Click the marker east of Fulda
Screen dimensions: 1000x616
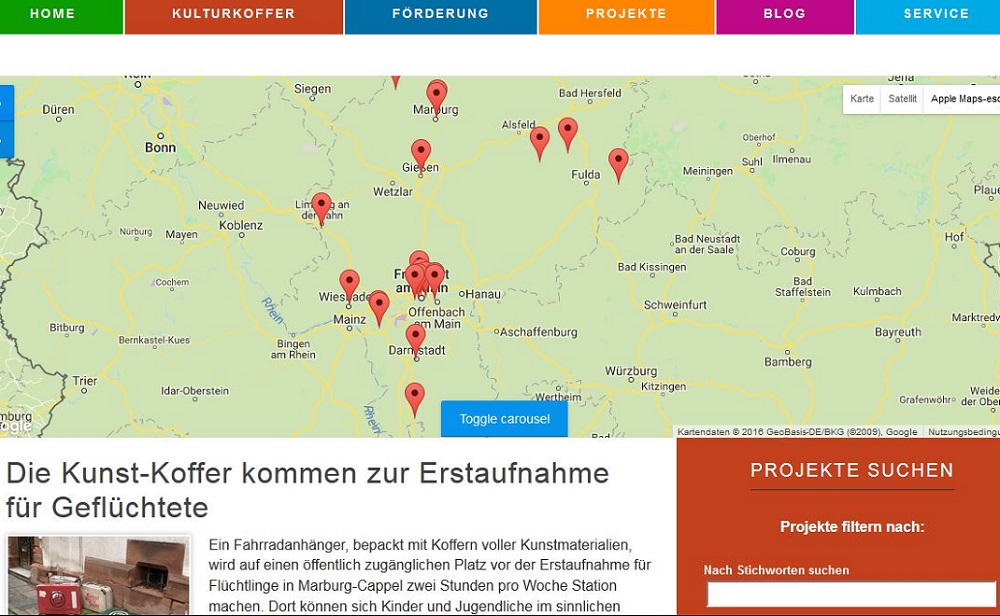[619, 163]
